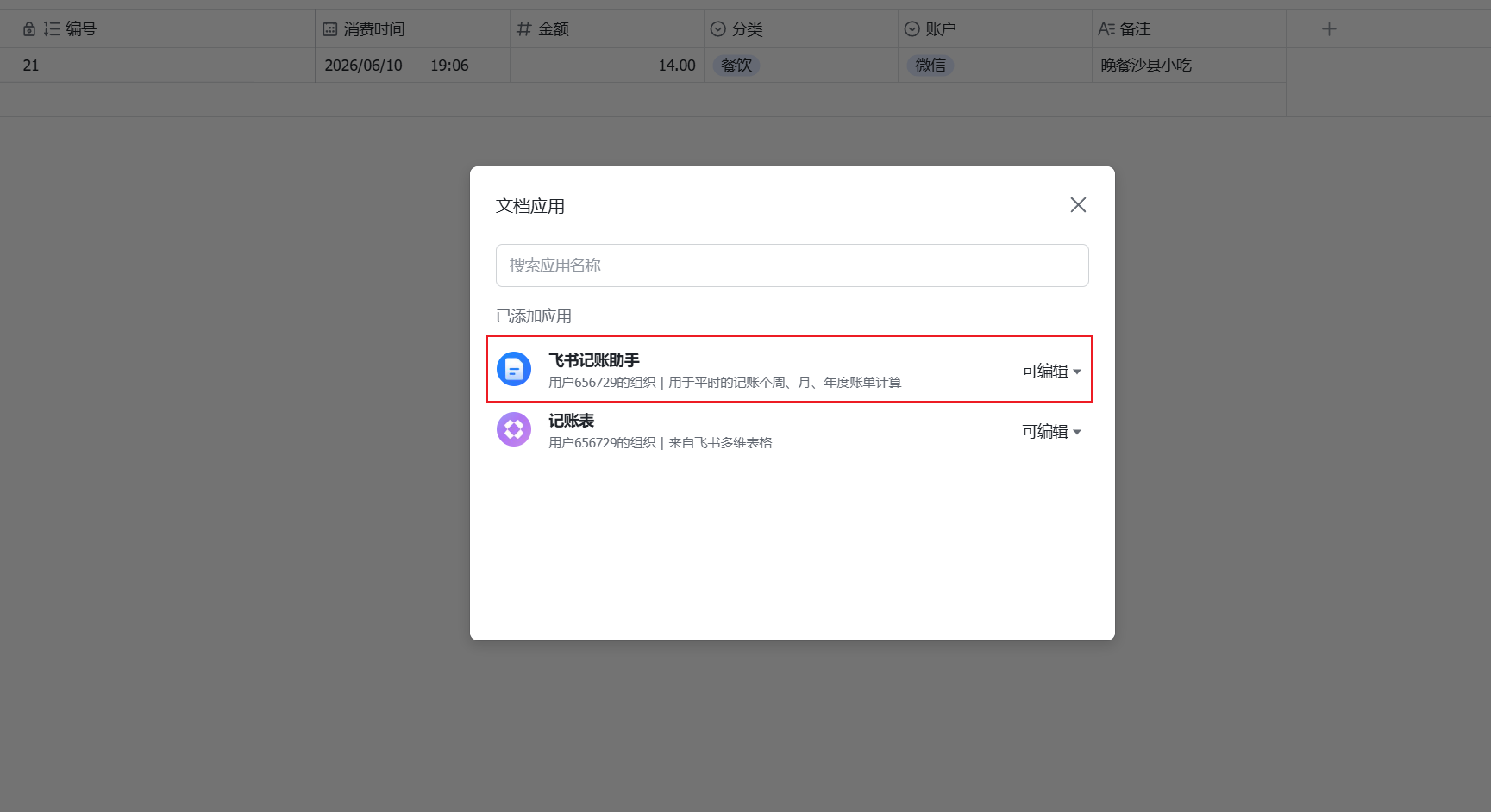Select row number 21 cell
This screenshot has width=1491, height=812.
coord(158,66)
